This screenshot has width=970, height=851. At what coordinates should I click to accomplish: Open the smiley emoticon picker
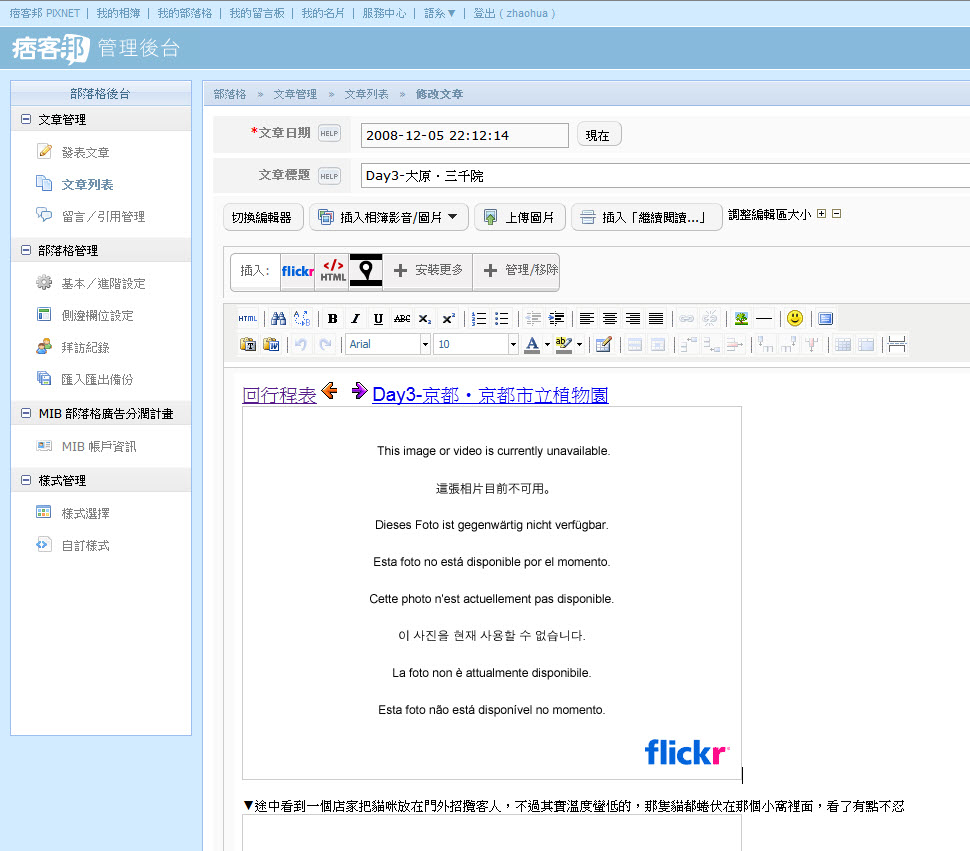(x=795, y=319)
